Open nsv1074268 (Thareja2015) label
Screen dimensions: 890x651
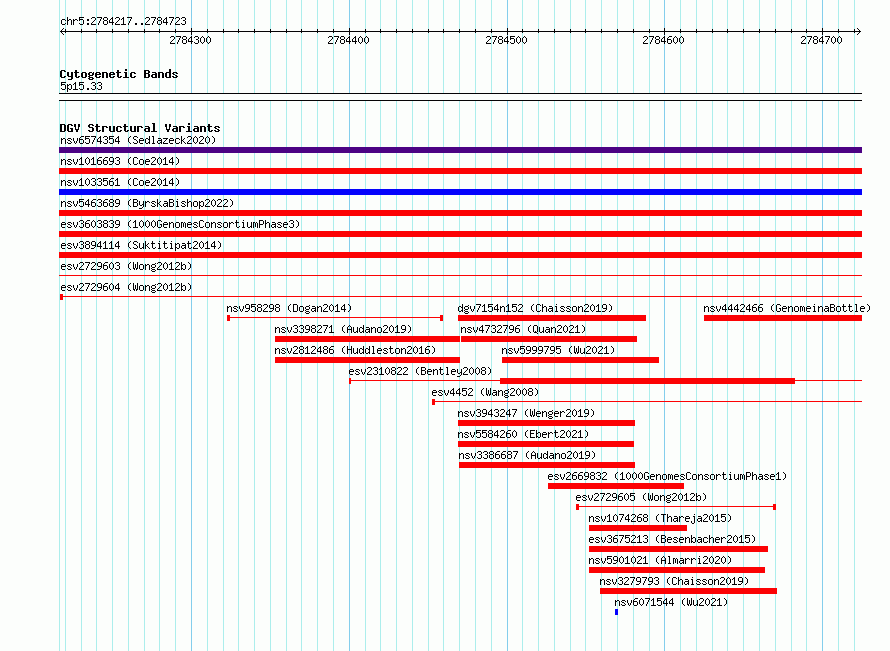[660, 518]
